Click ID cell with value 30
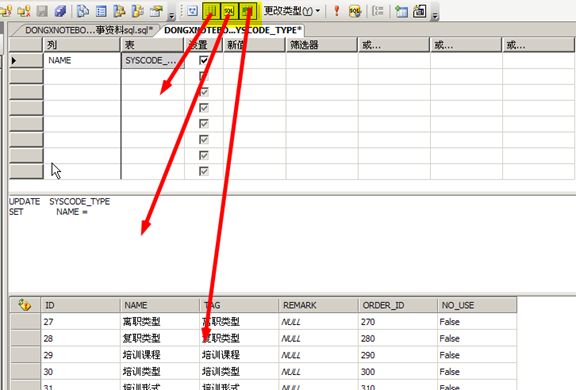Screen dimensions: 576x390 [x=80, y=372]
